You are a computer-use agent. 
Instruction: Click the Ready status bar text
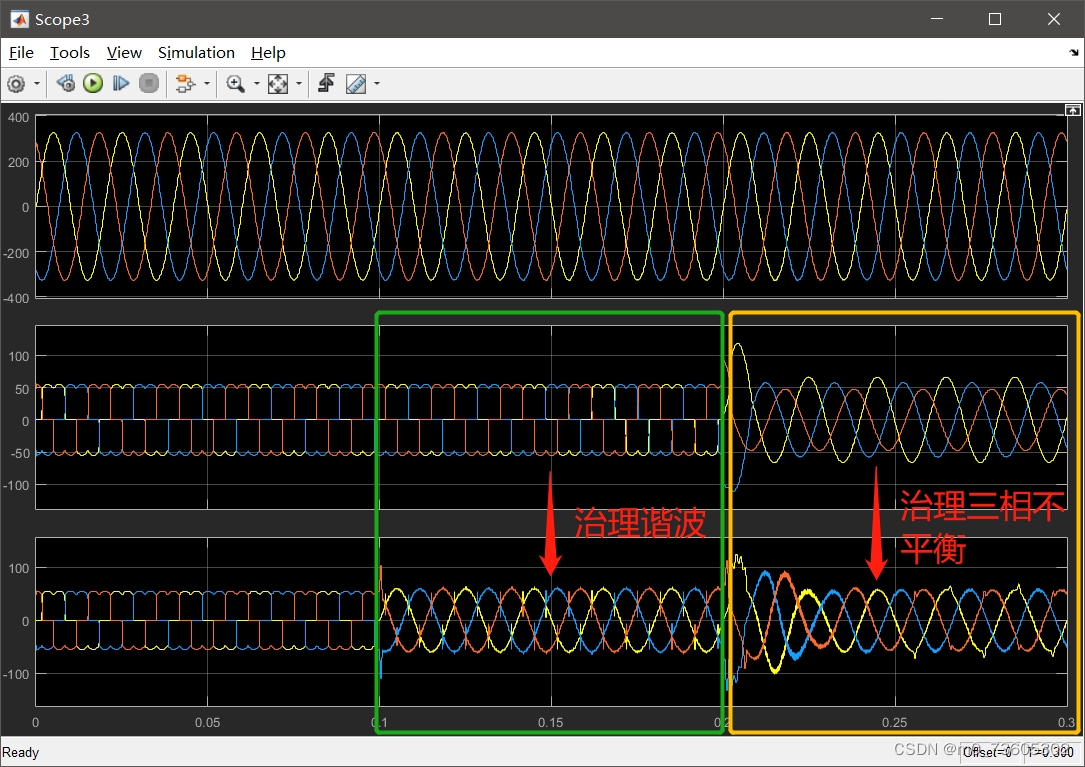point(20,752)
